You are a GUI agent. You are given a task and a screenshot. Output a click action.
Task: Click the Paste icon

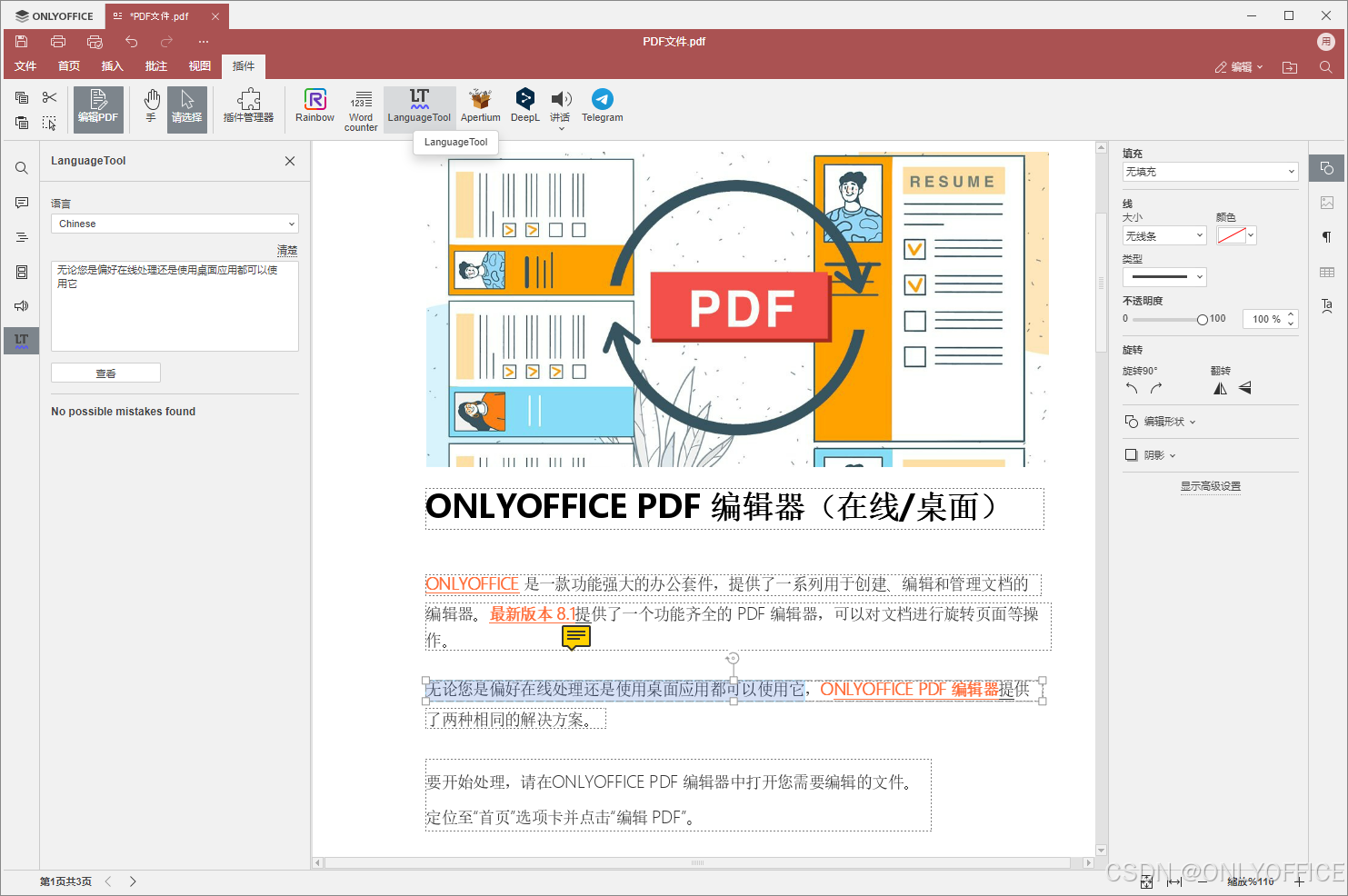22,123
